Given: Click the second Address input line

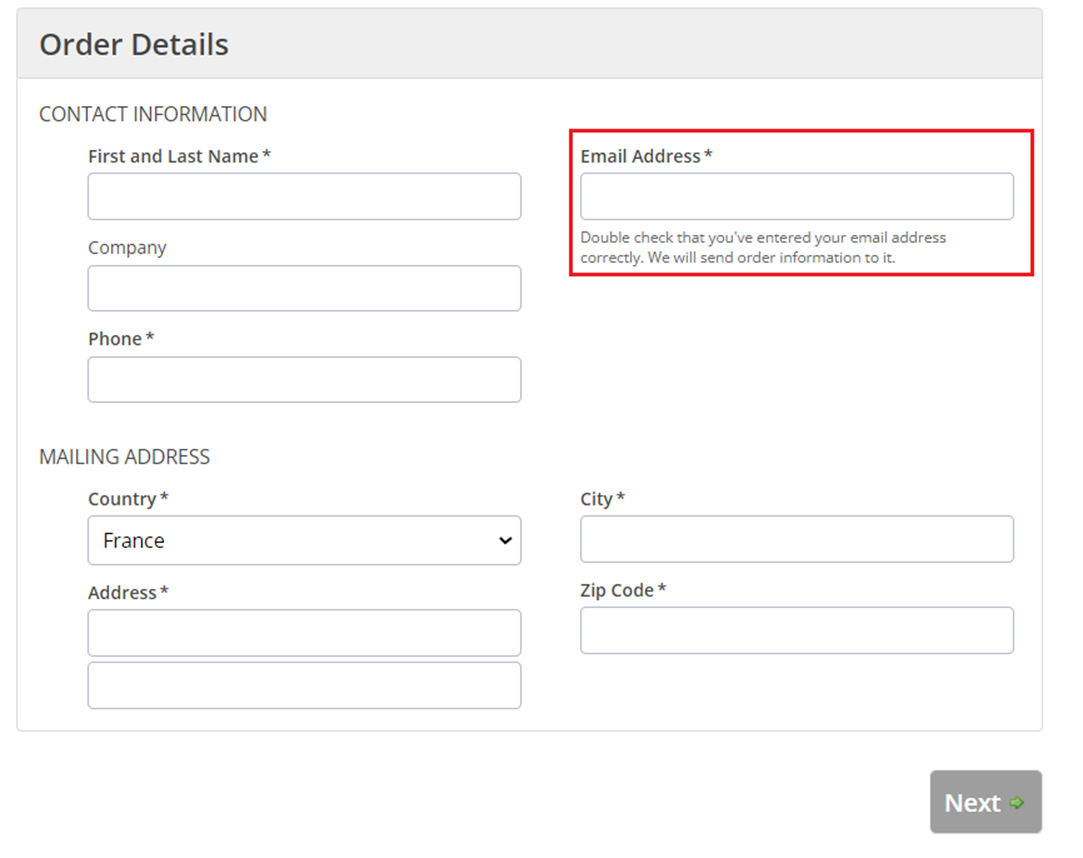Looking at the screenshot, I should point(304,685).
